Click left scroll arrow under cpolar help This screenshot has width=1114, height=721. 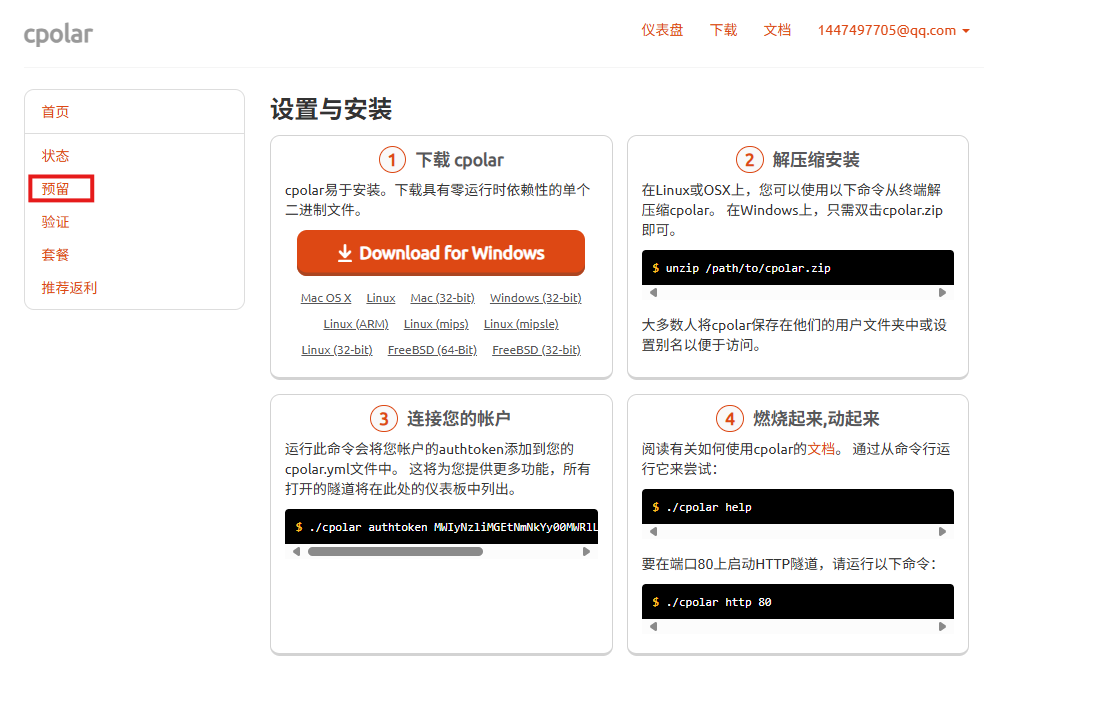[654, 531]
